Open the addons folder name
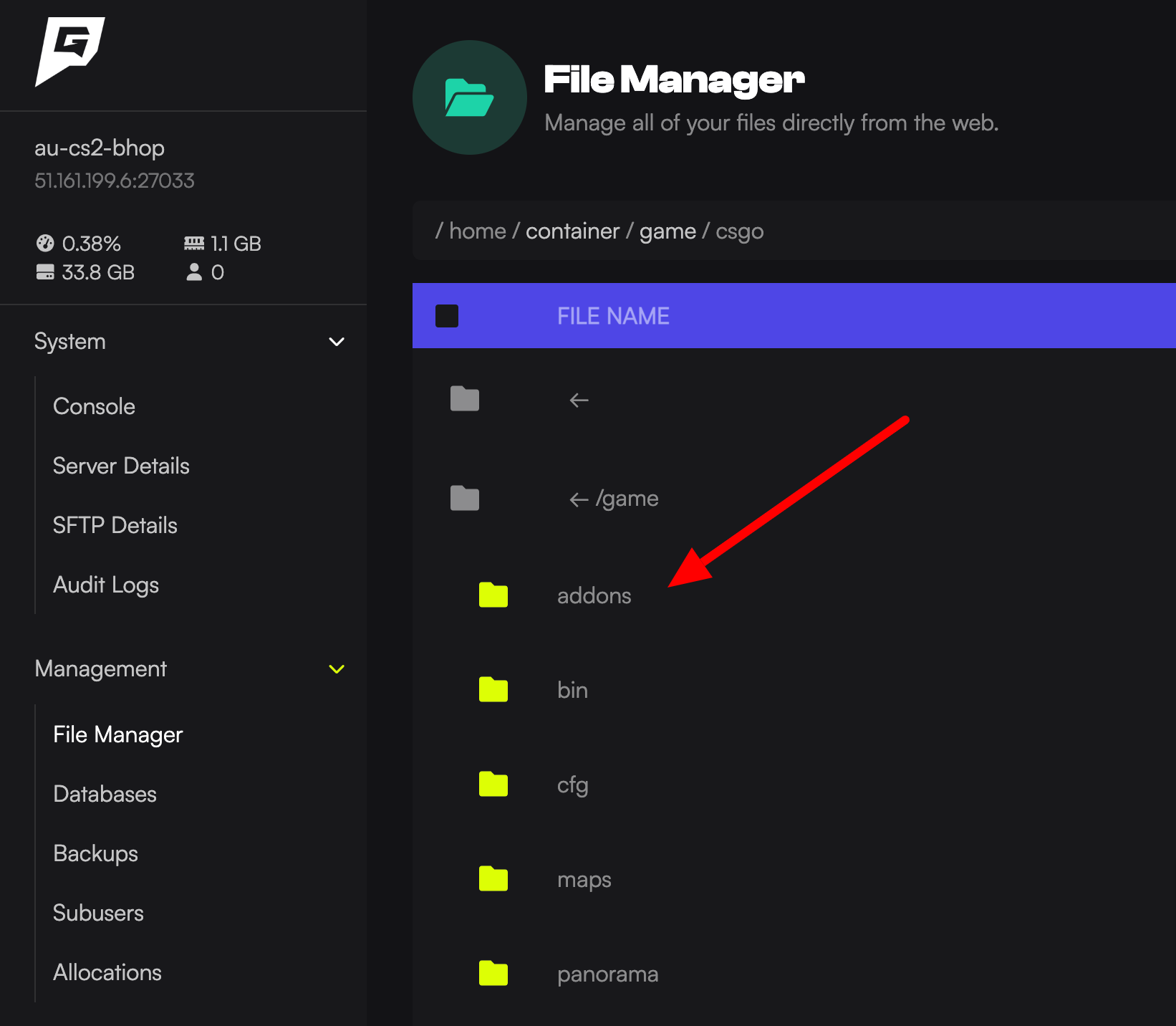The width and height of the screenshot is (1176, 1026). point(594,595)
